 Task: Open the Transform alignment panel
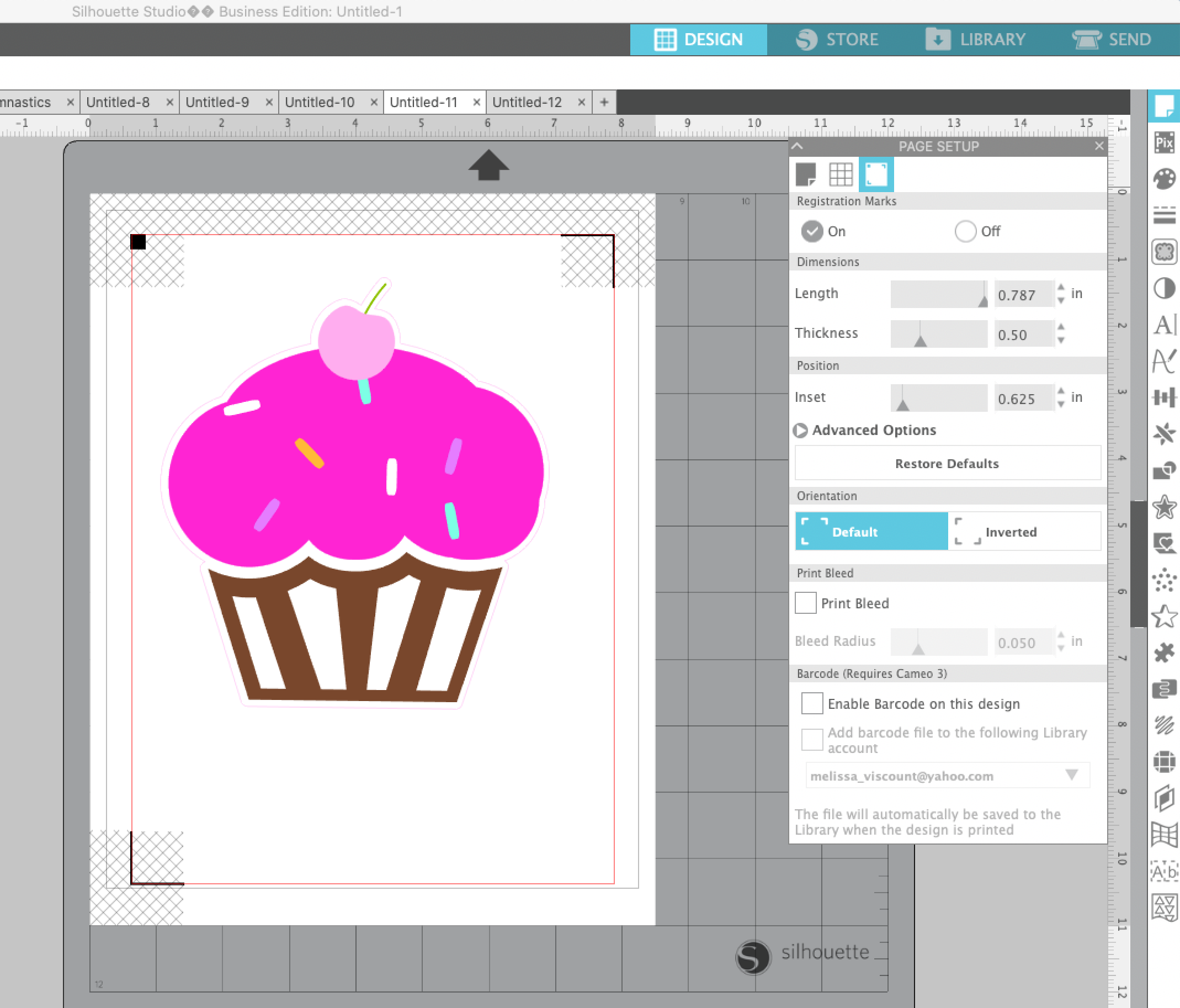[x=1165, y=397]
